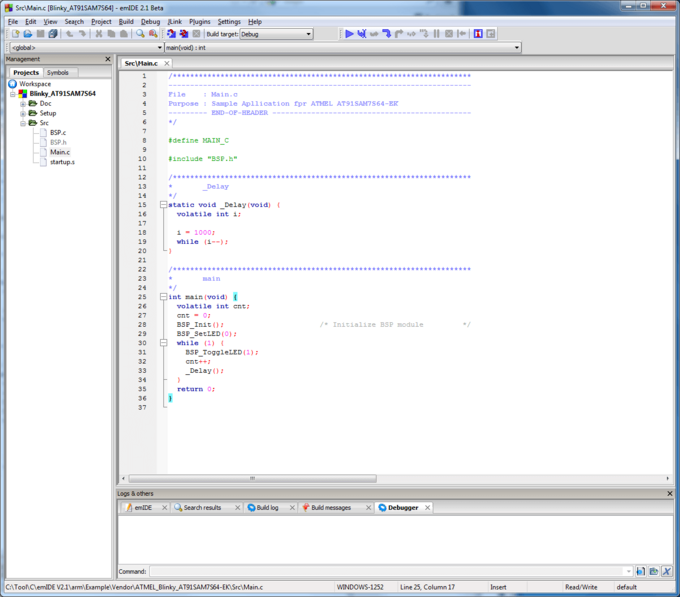Click the Step into debug icon

[x=386, y=34]
